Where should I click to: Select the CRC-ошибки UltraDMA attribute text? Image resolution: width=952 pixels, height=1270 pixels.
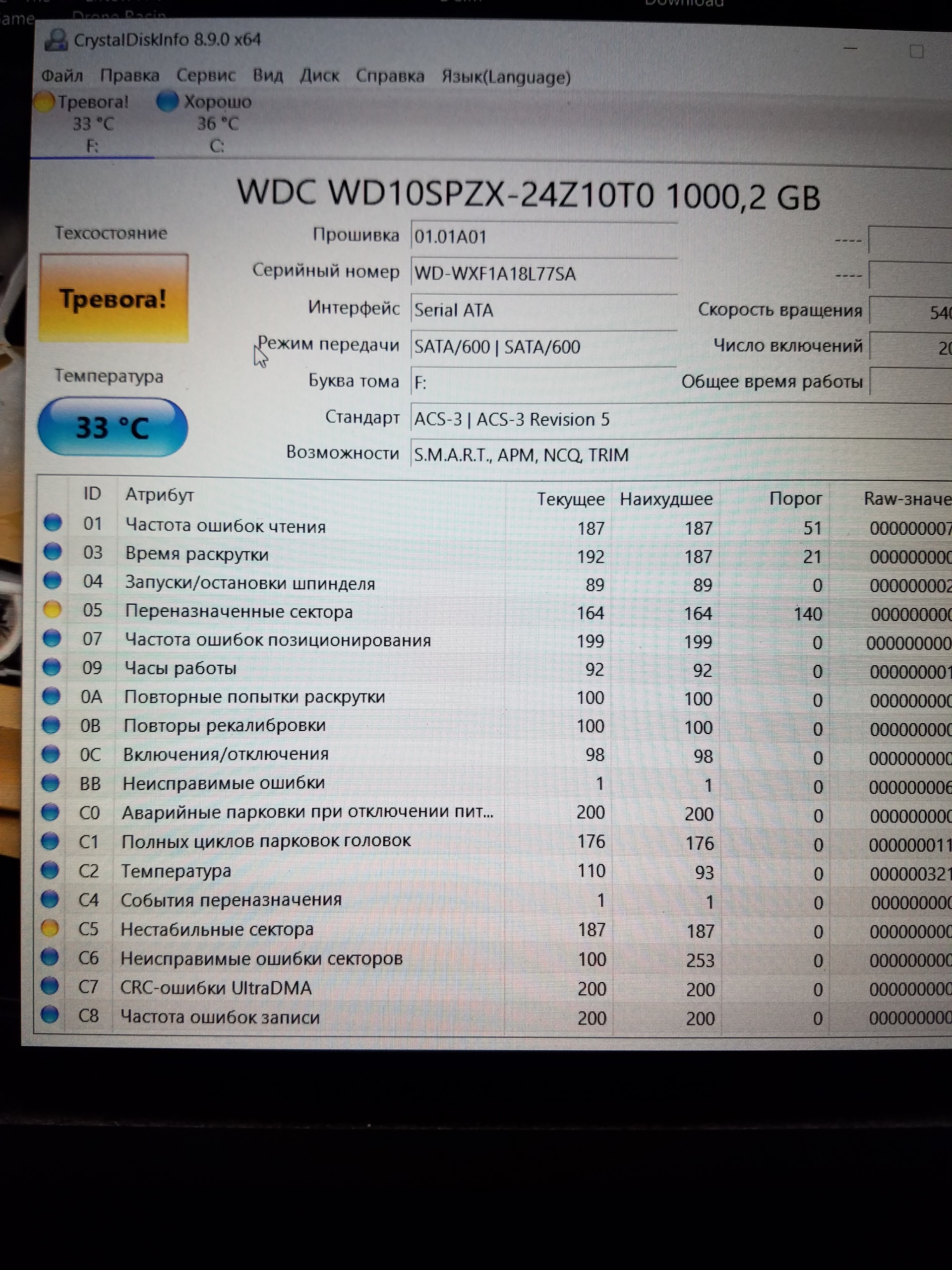tap(216, 988)
